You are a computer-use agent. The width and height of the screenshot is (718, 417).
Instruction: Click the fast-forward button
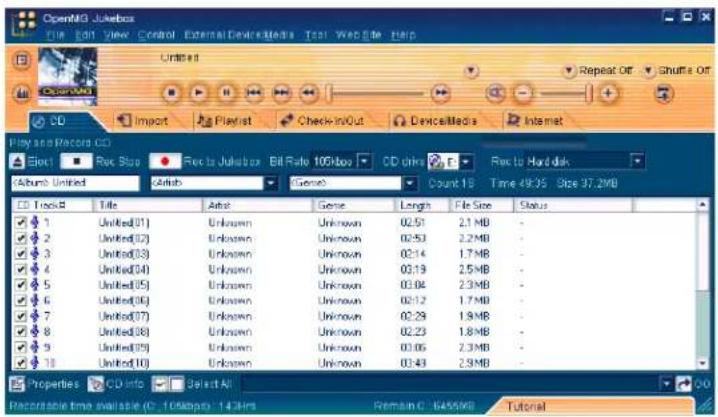pyautogui.click(x=441, y=93)
